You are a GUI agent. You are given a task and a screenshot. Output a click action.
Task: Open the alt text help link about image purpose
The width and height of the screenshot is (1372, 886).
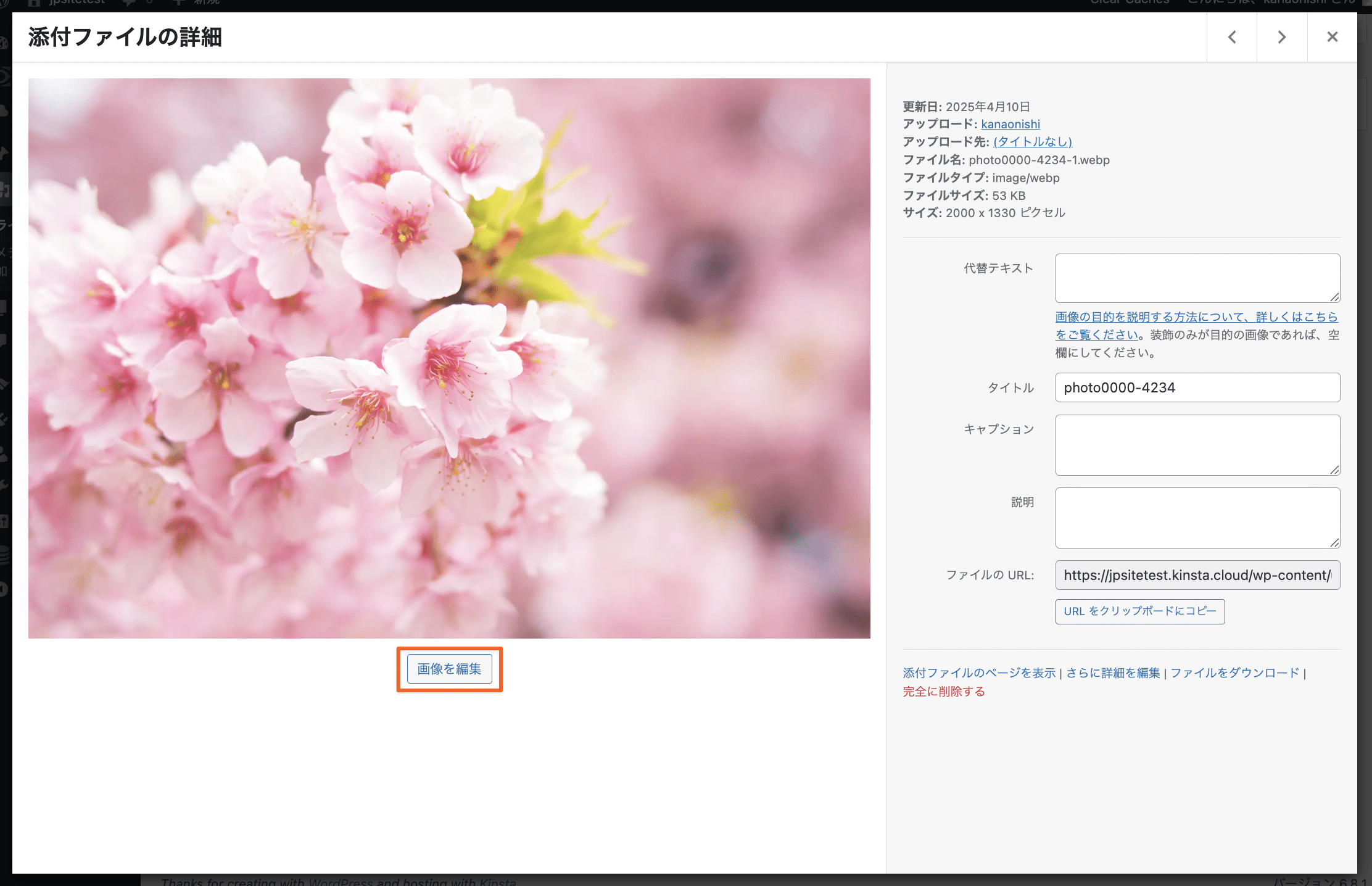1196,317
